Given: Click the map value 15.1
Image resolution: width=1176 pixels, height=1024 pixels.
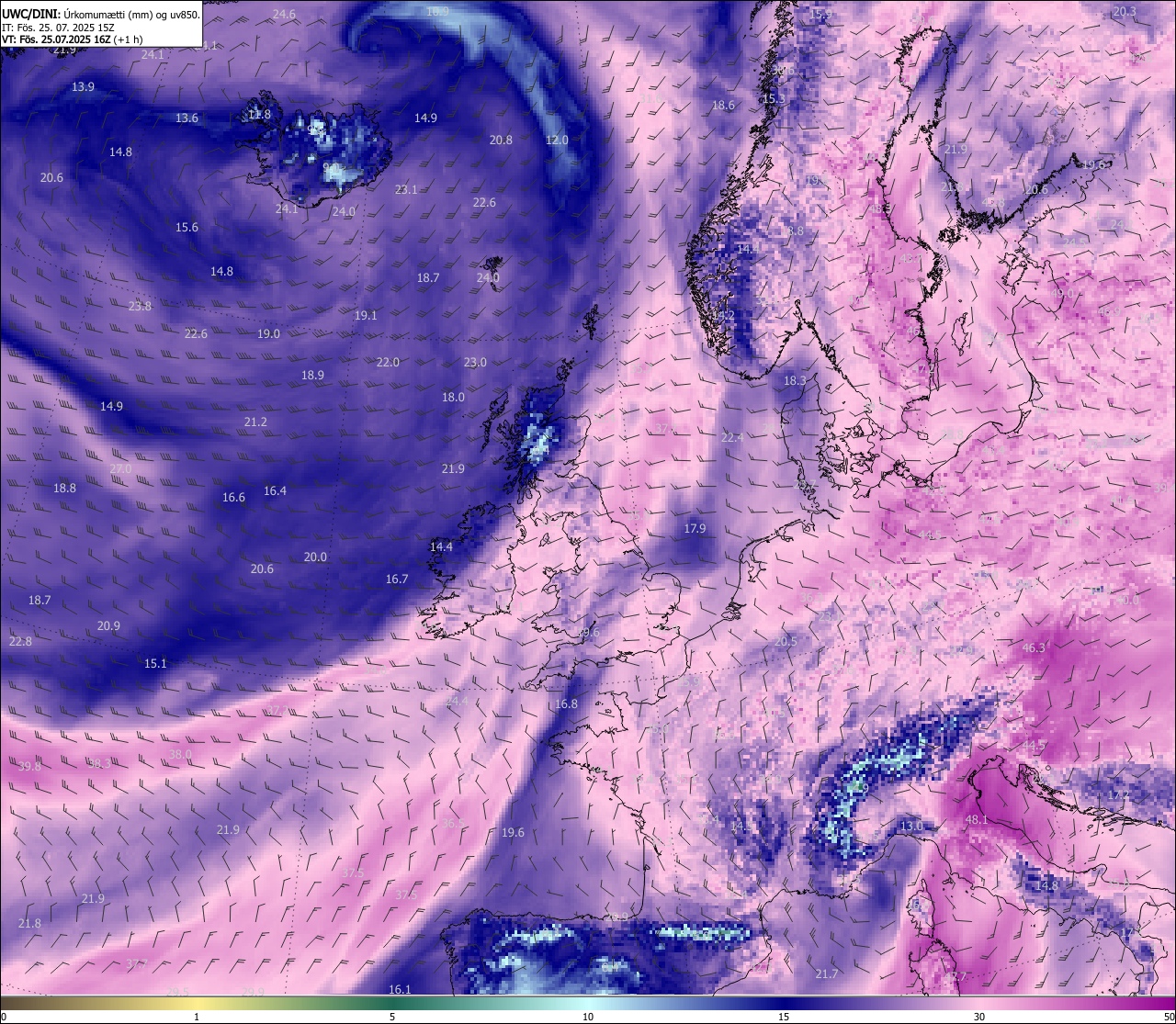Looking at the screenshot, I should point(155,663).
